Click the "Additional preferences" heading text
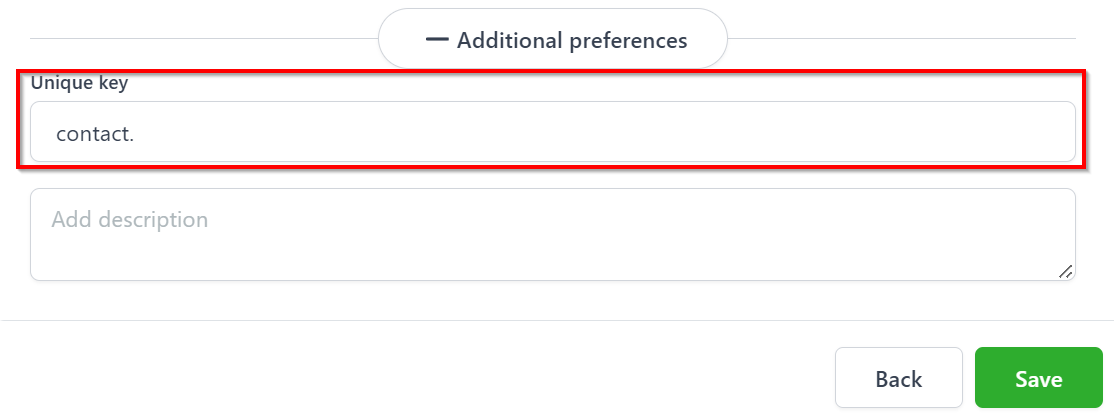This screenshot has height=415, width=1114. coord(572,40)
